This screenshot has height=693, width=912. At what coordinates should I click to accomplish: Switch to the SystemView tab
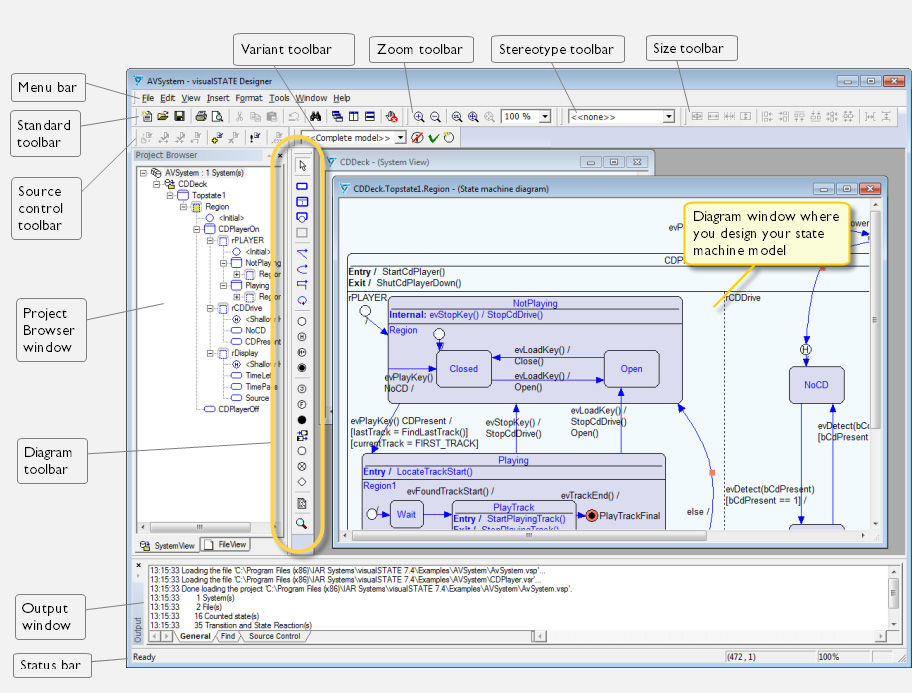[x=168, y=545]
